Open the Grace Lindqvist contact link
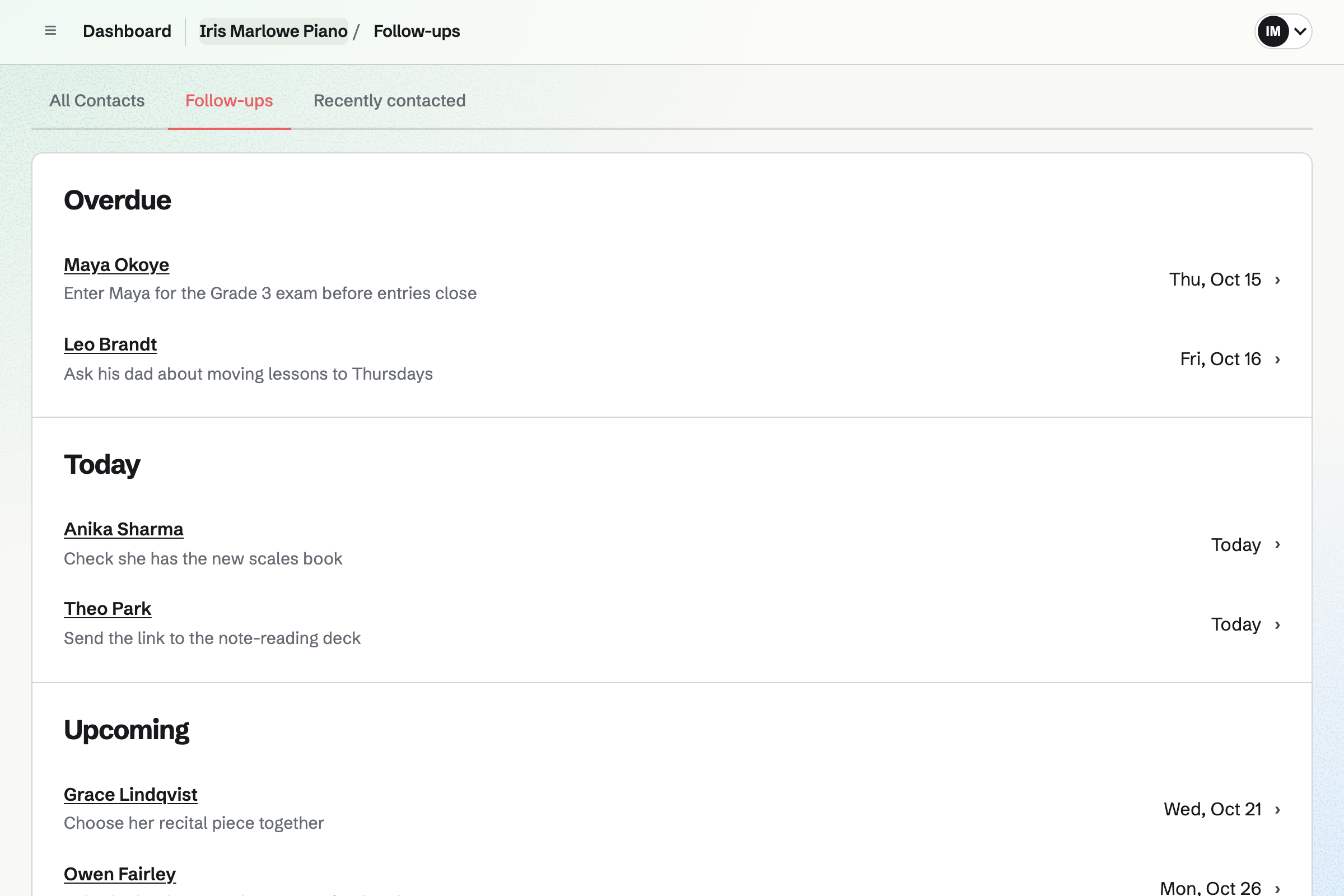The height and width of the screenshot is (896, 1344). [131, 795]
